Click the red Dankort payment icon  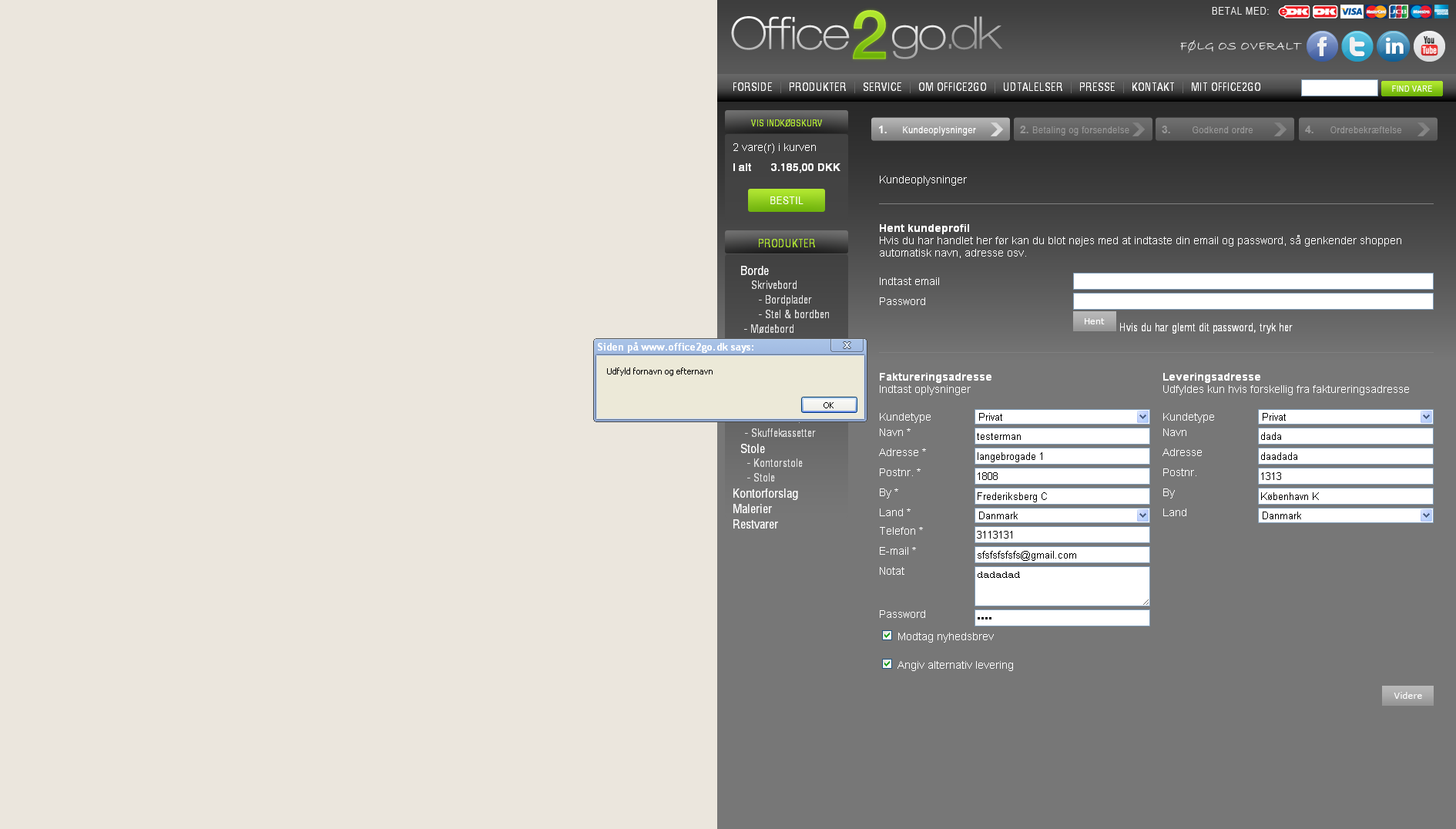(x=1325, y=12)
